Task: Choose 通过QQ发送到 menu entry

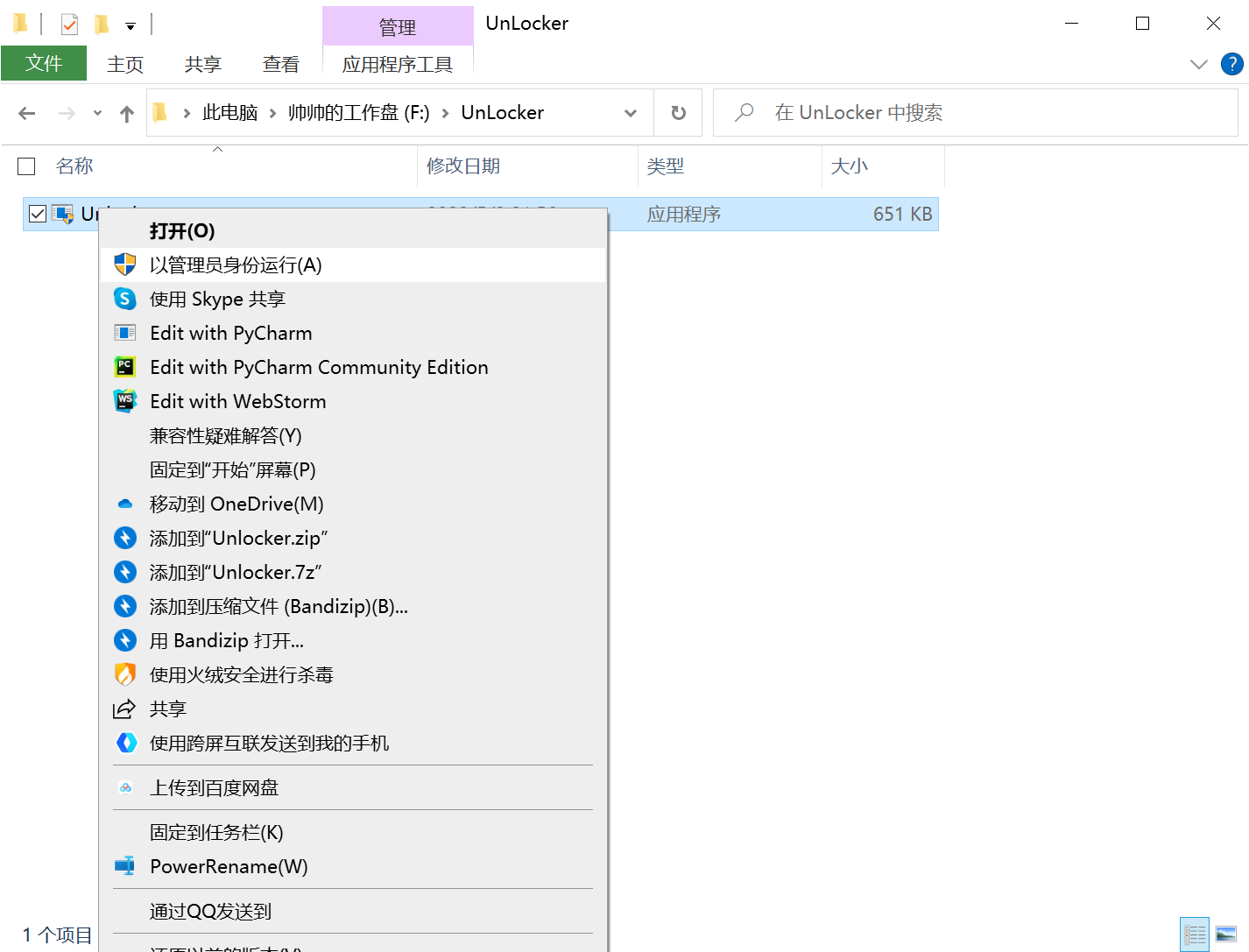Action: pyautogui.click(x=353, y=911)
